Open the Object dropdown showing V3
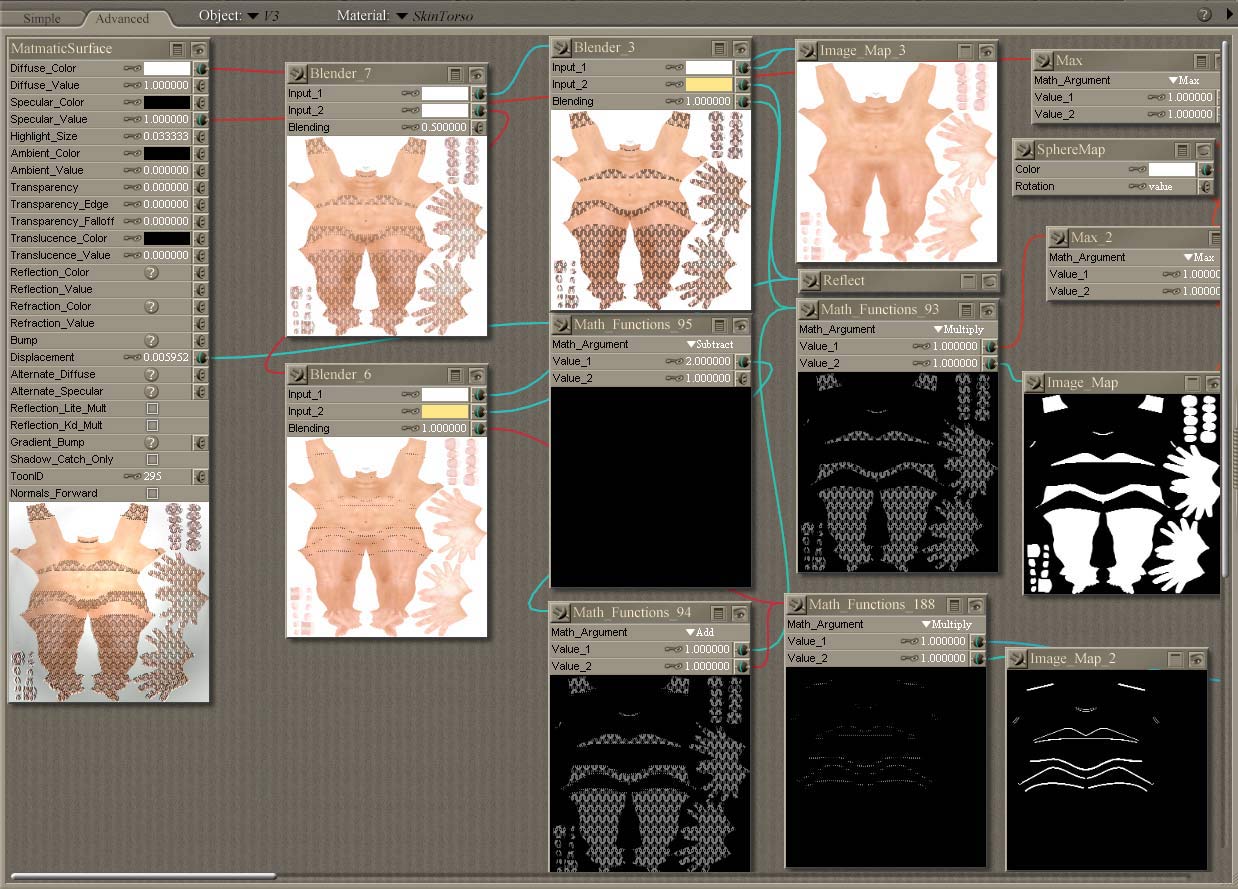 pyautogui.click(x=253, y=16)
